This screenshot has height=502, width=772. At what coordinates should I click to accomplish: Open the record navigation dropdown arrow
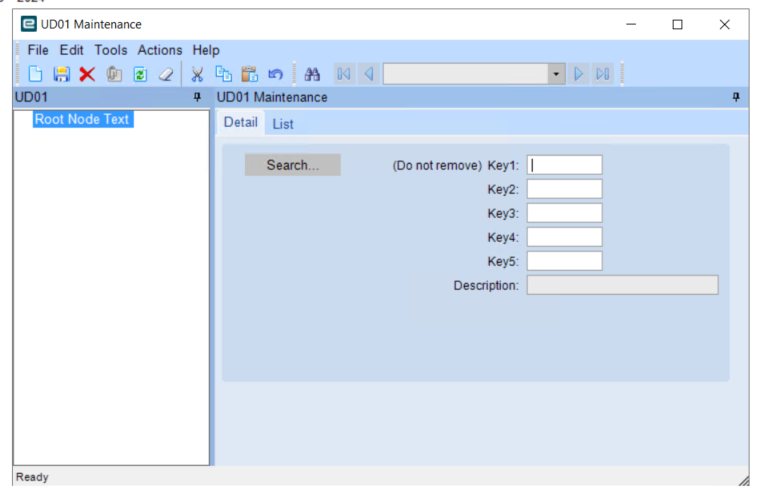click(x=556, y=74)
